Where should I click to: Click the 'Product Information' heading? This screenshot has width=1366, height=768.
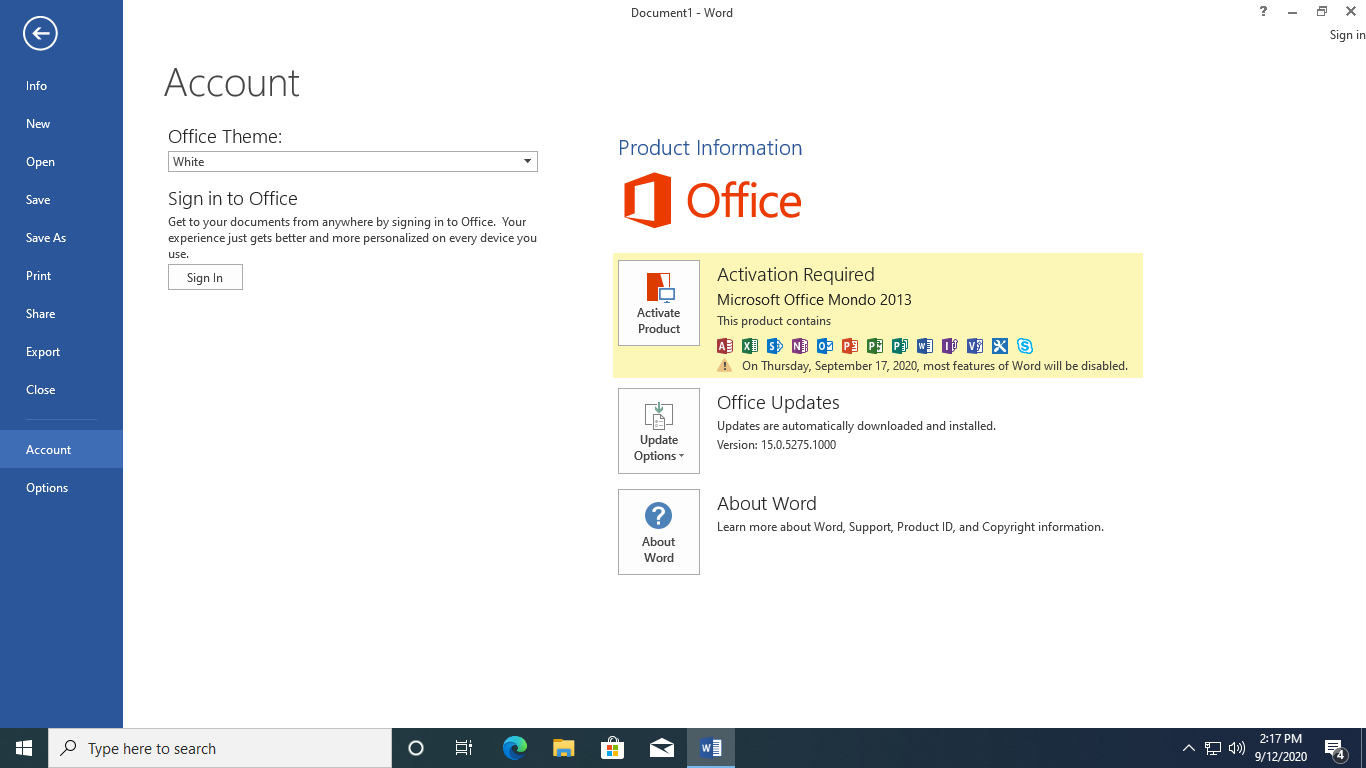710,148
